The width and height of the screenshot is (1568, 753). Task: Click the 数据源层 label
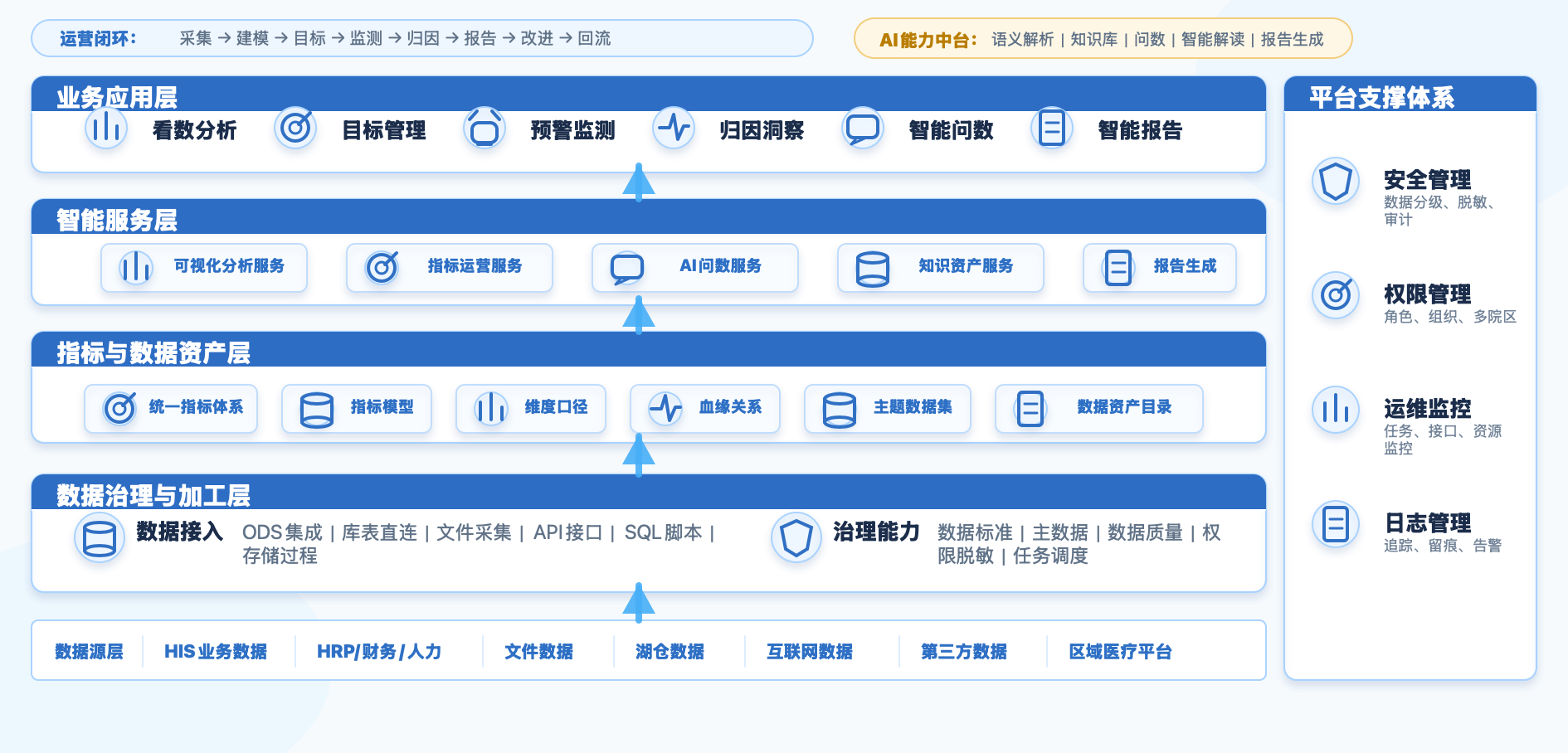89,651
